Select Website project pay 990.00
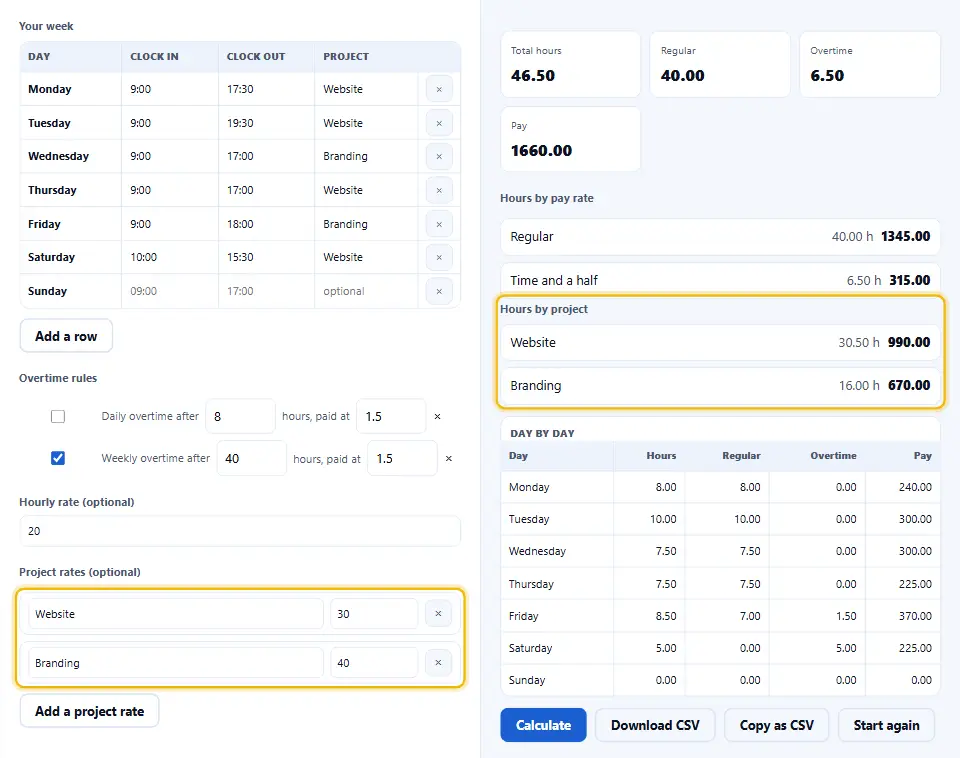960x758 pixels. [909, 342]
